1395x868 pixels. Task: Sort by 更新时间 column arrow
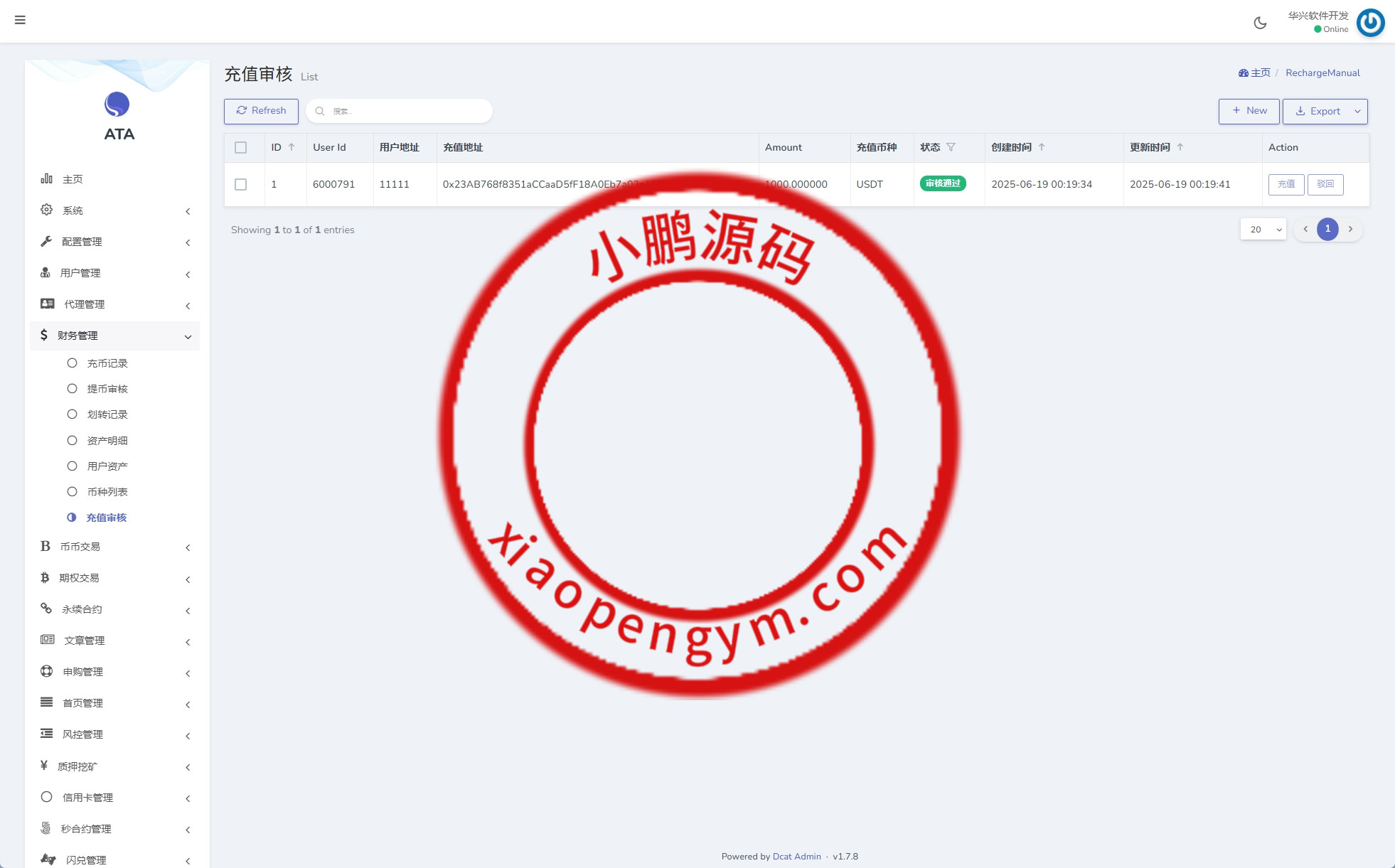pyautogui.click(x=1180, y=147)
